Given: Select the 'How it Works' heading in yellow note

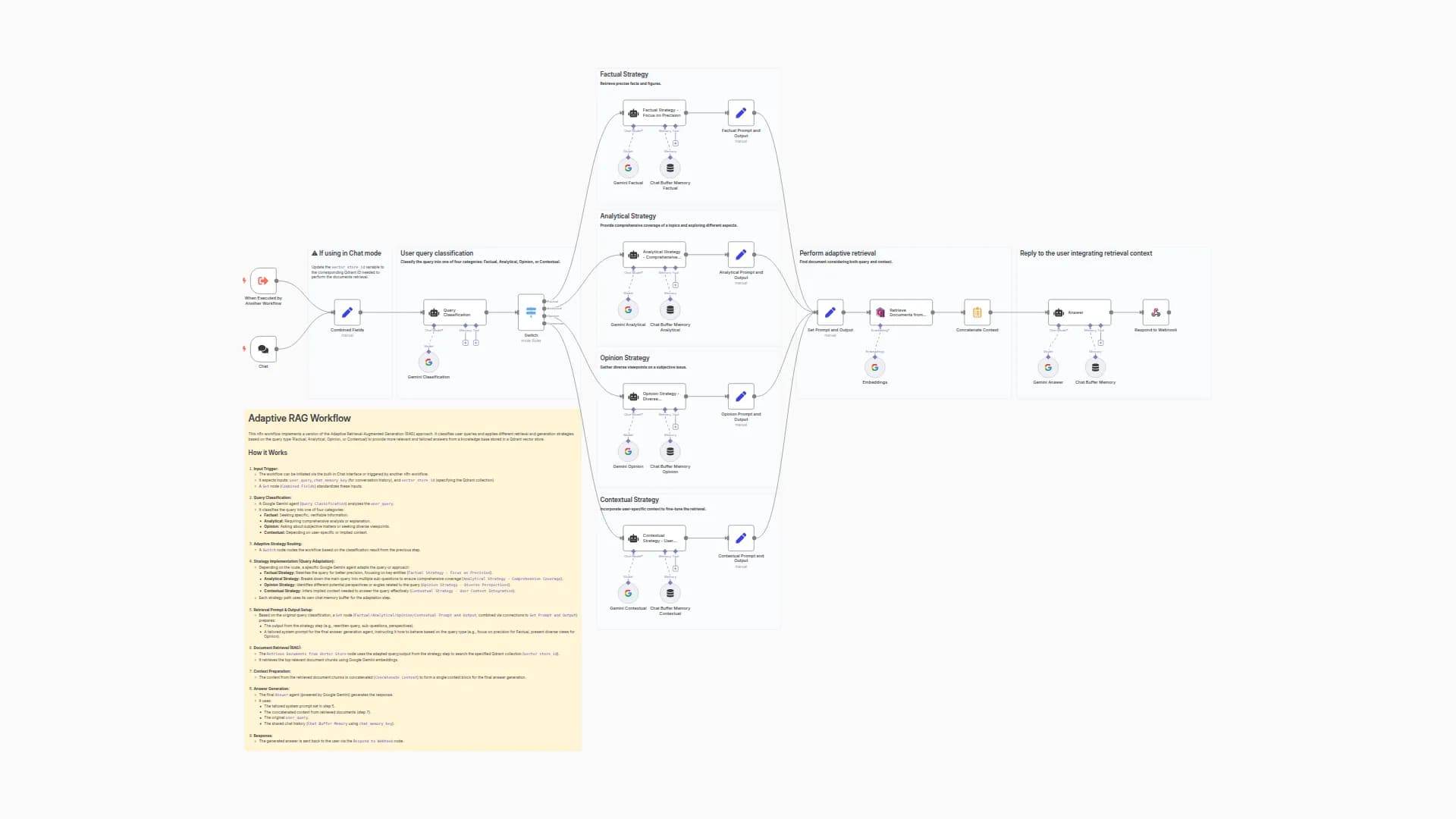Looking at the screenshot, I should click(x=268, y=453).
